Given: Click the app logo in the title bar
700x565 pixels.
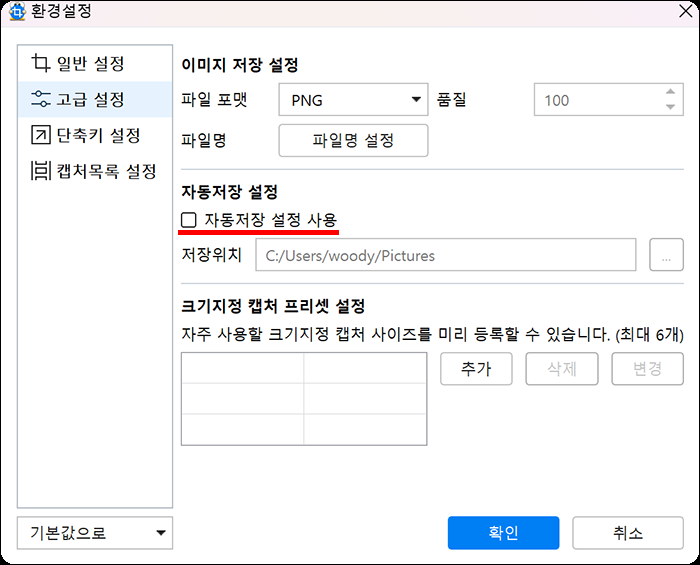Looking at the screenshot, I should point(17,12).
